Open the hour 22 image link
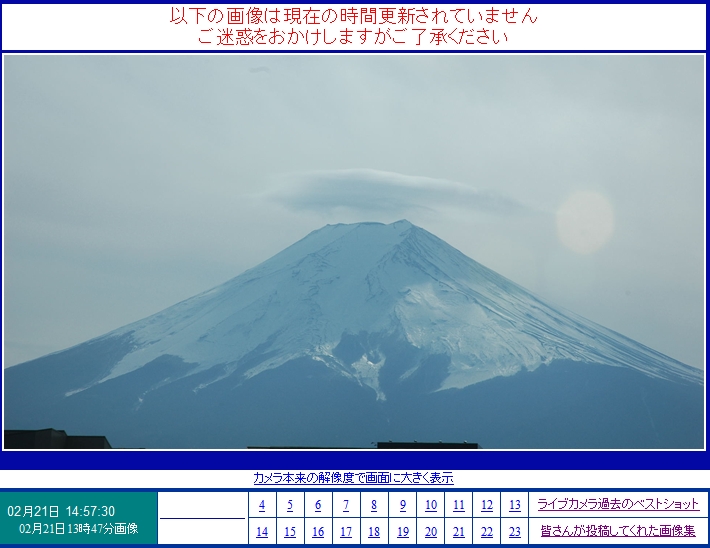This screenshot has width=710, height=548. click(486, 532)
